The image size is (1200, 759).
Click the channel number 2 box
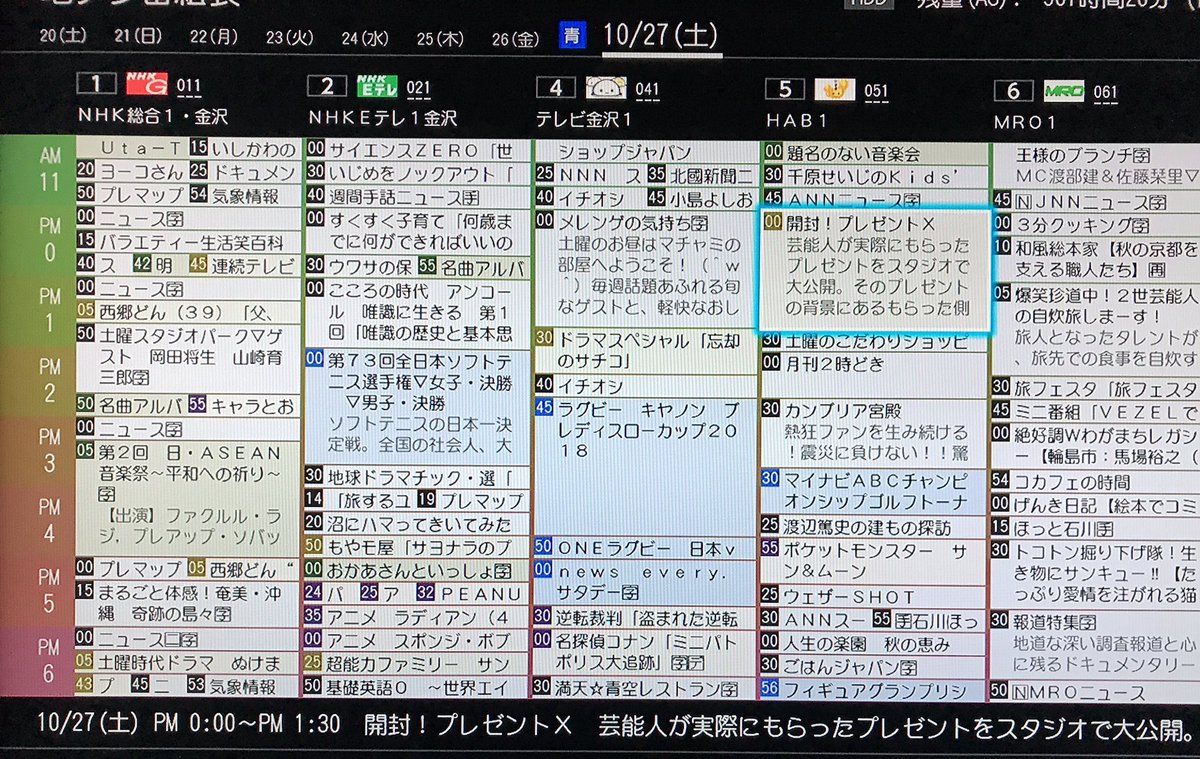pyautogui.click(x=327, y=86)
